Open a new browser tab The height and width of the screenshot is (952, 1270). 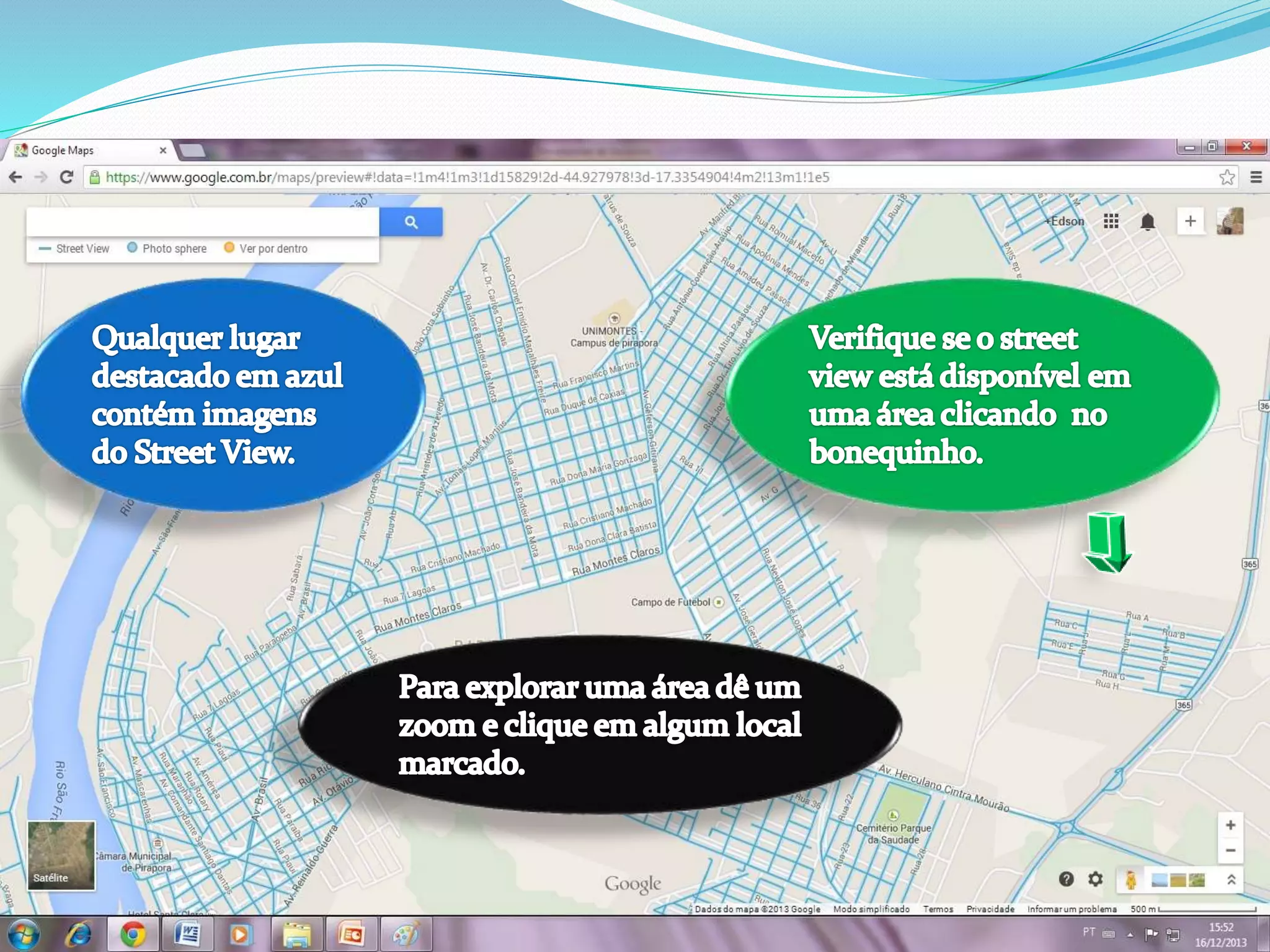(x=192, y=151)
